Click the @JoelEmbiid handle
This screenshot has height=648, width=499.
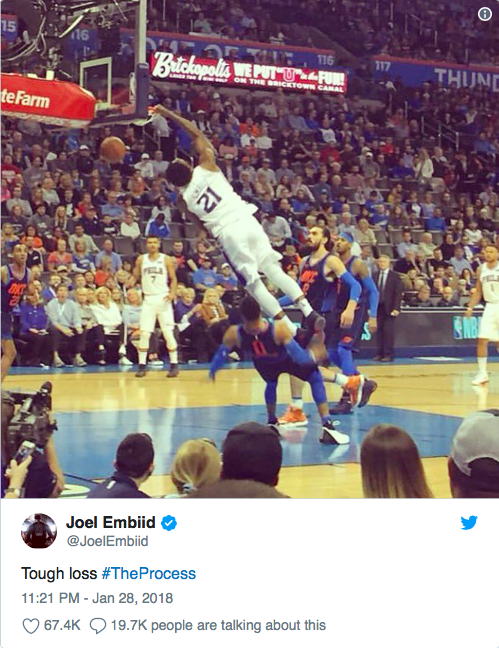tap(107, 541)
